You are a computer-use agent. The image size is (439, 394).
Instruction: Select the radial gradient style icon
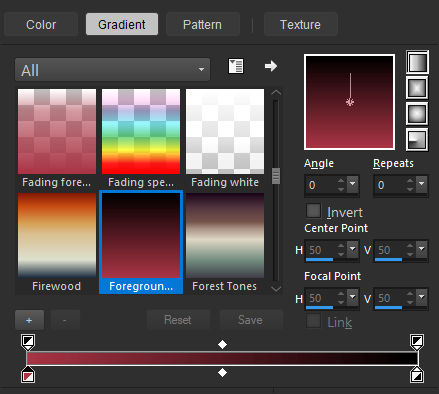point(417,139)
